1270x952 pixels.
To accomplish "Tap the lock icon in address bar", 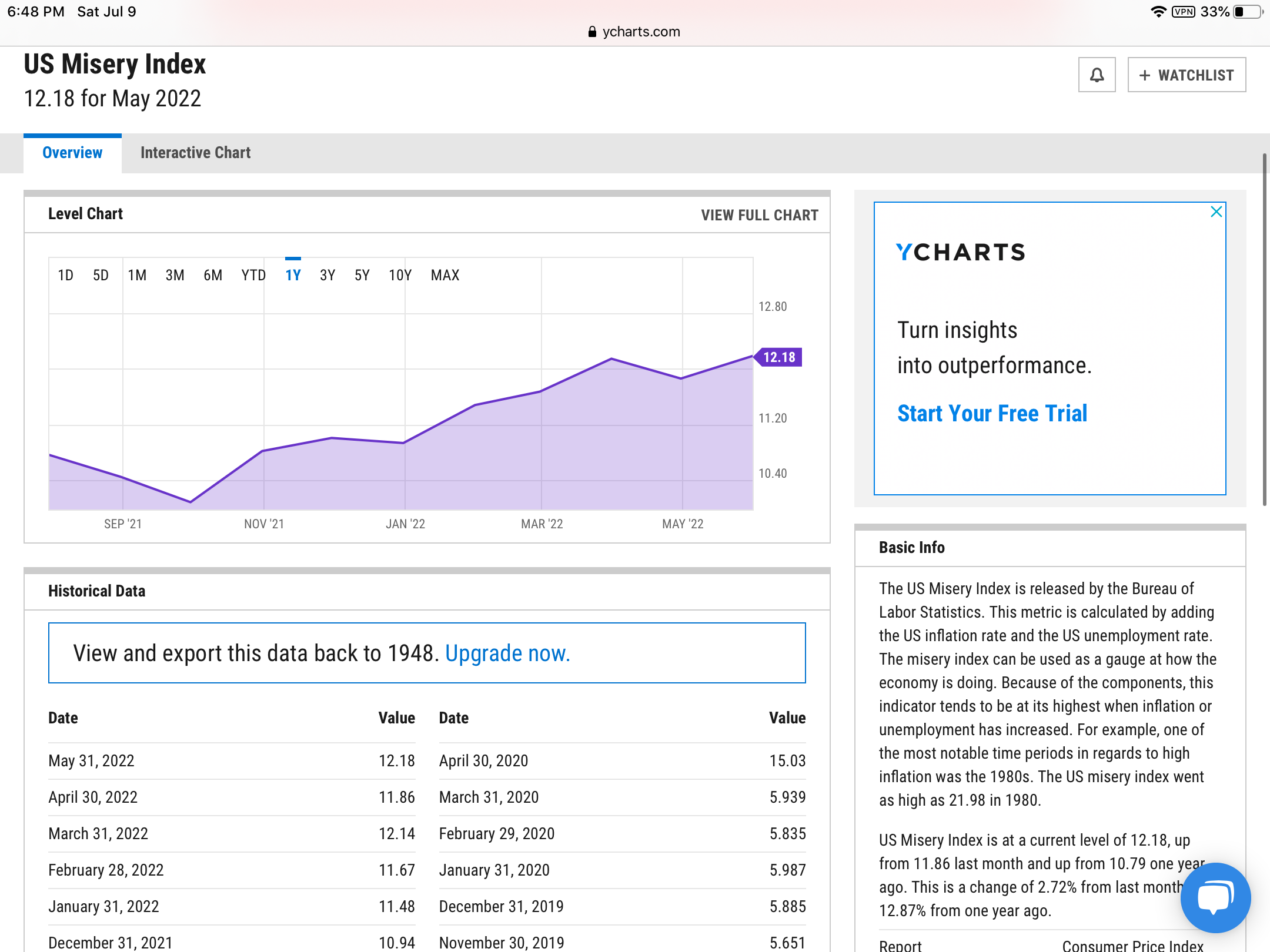I will click(592, 32).
